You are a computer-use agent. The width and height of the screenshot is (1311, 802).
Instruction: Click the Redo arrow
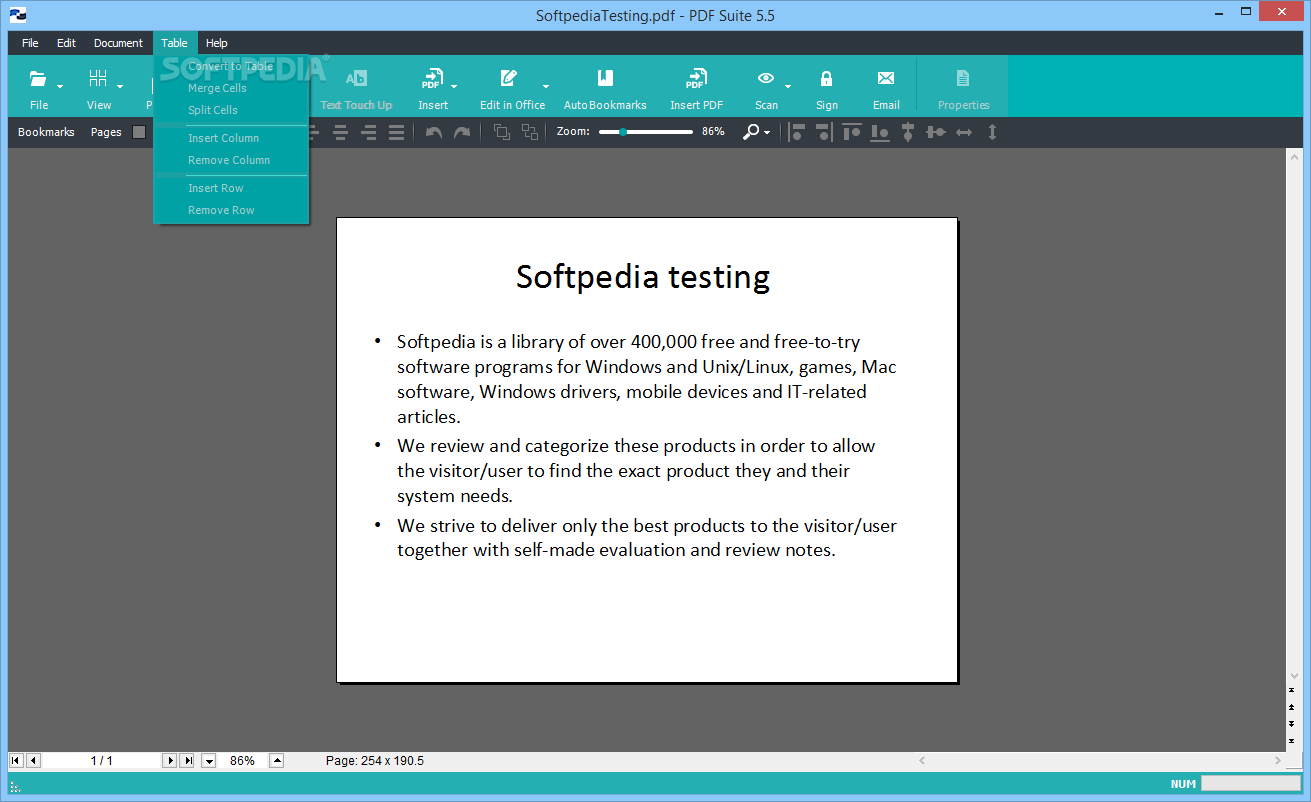click(461, 132)
